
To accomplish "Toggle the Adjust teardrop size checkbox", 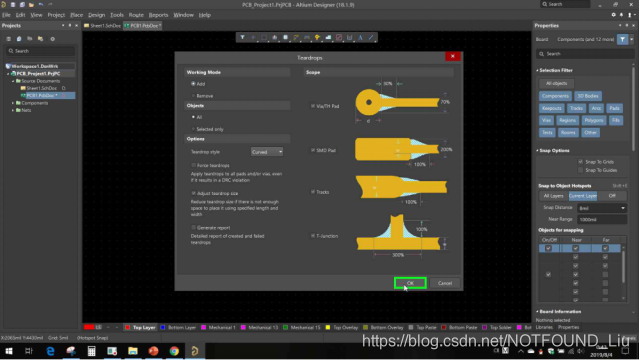I will coord(194,193).
